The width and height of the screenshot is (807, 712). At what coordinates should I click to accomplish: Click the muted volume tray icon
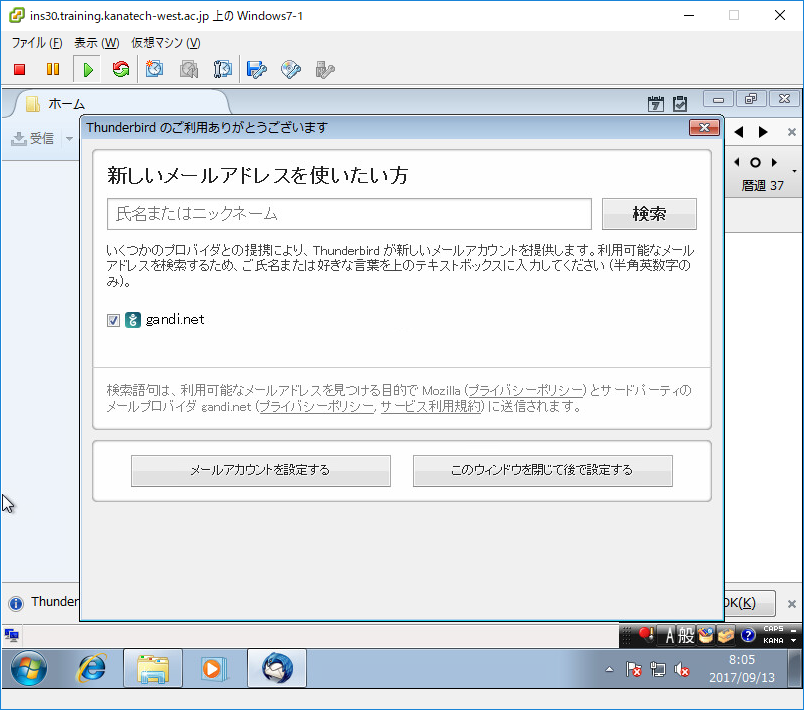coord(682,670)
